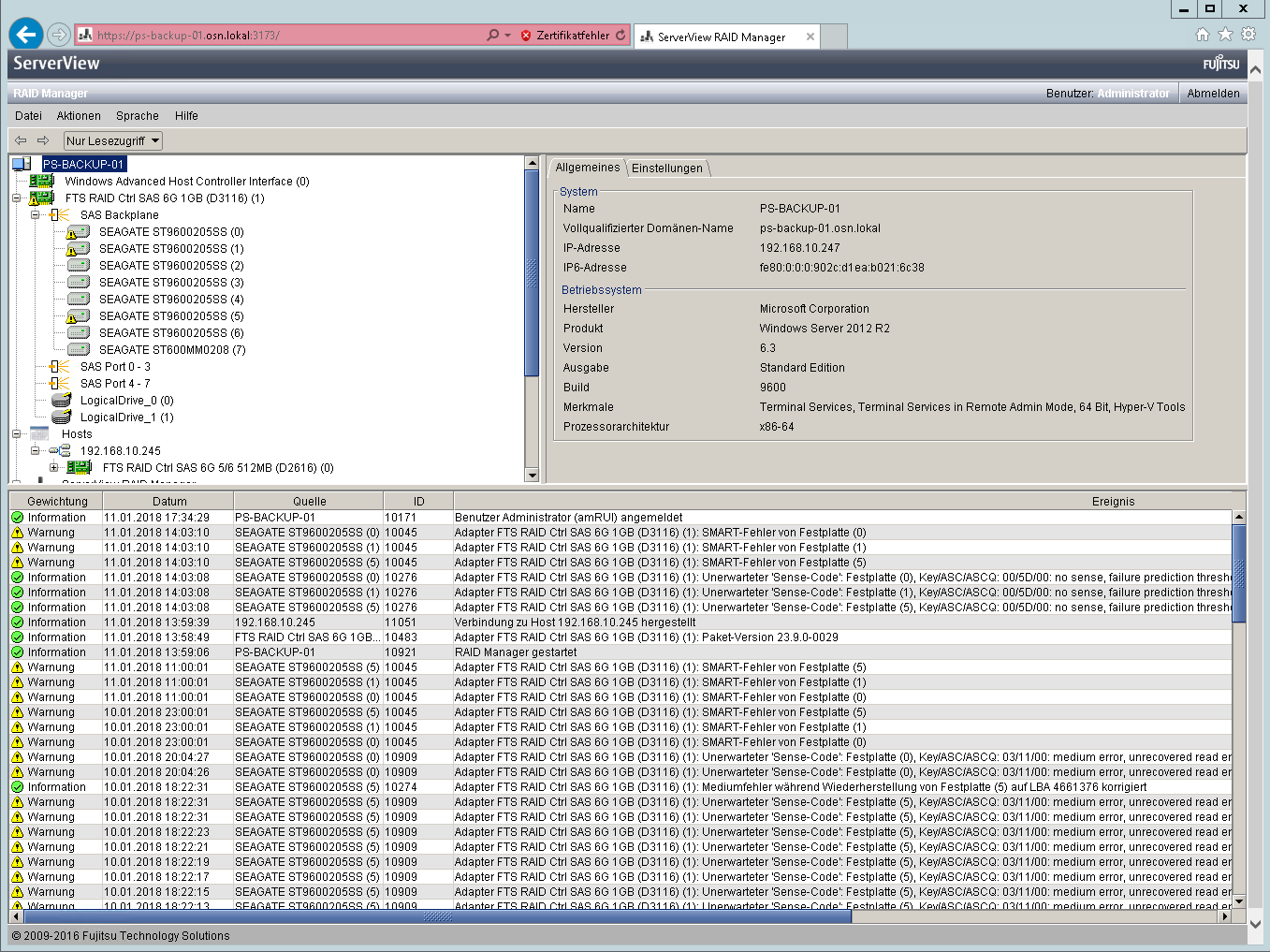This screenshot has height=952, width=1270.
Task: Switch to the Einstellungen tab
Action: (667, 168)
